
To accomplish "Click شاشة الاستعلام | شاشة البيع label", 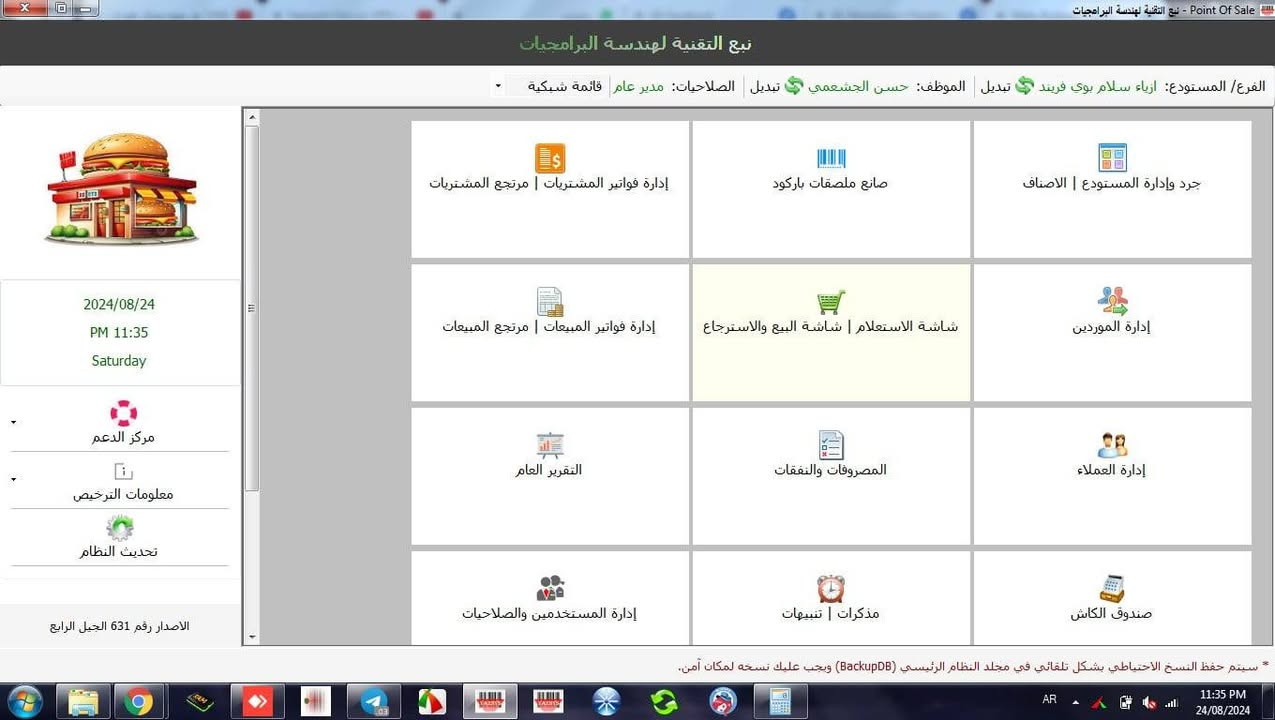I will 831,327.
